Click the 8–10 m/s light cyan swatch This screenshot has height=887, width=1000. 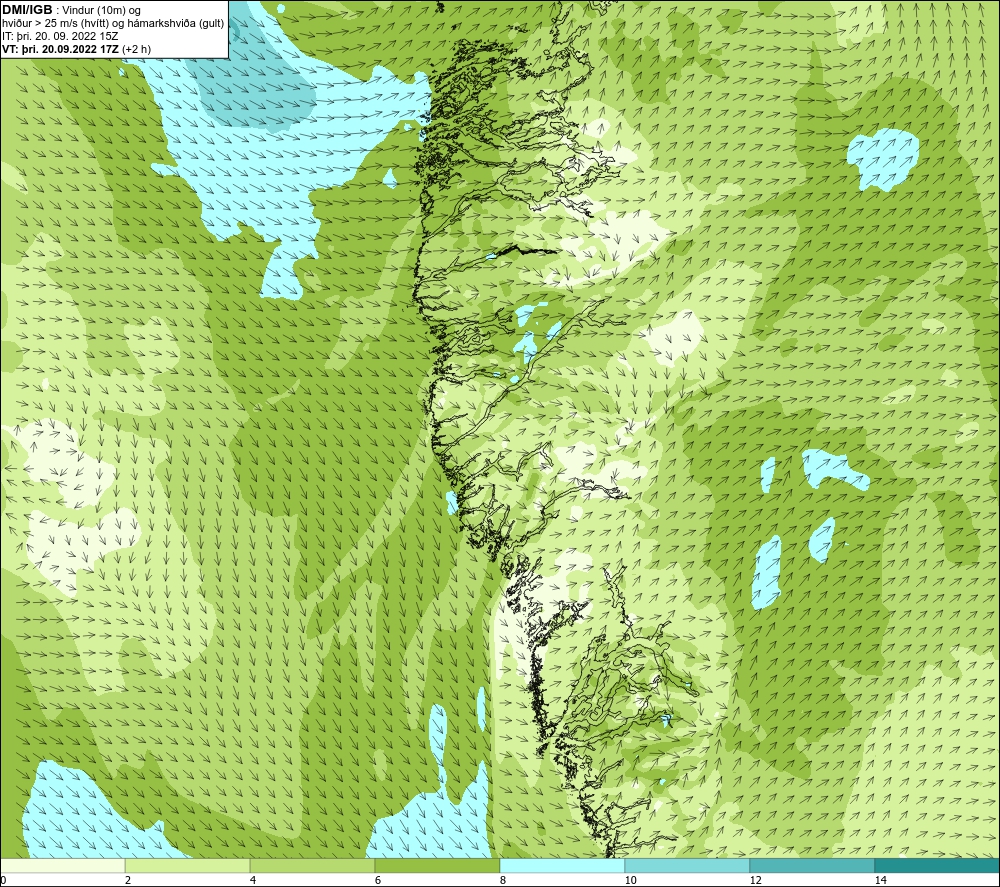point(562,865)
